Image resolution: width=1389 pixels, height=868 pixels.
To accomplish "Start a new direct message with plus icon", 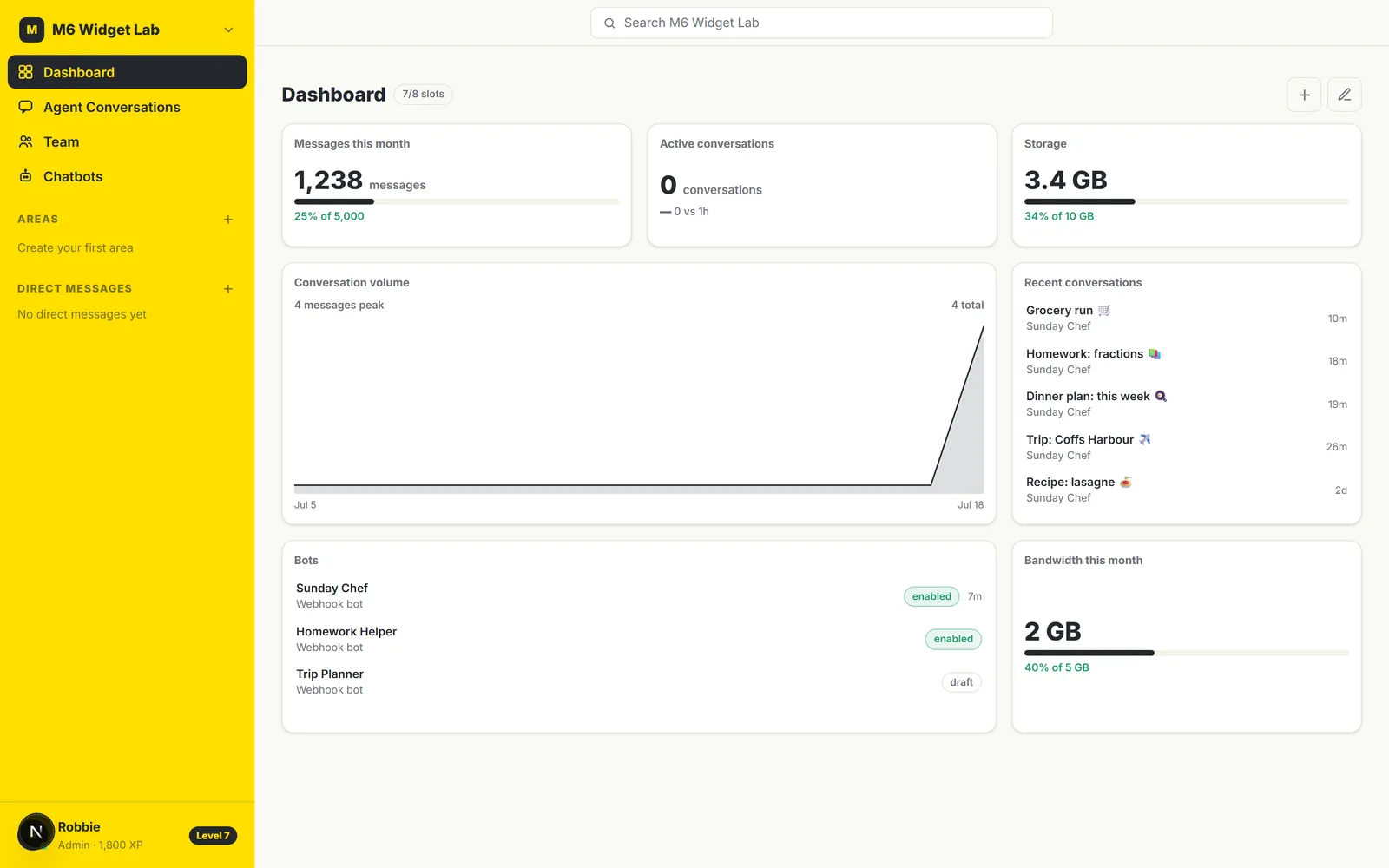I will 228,289.
